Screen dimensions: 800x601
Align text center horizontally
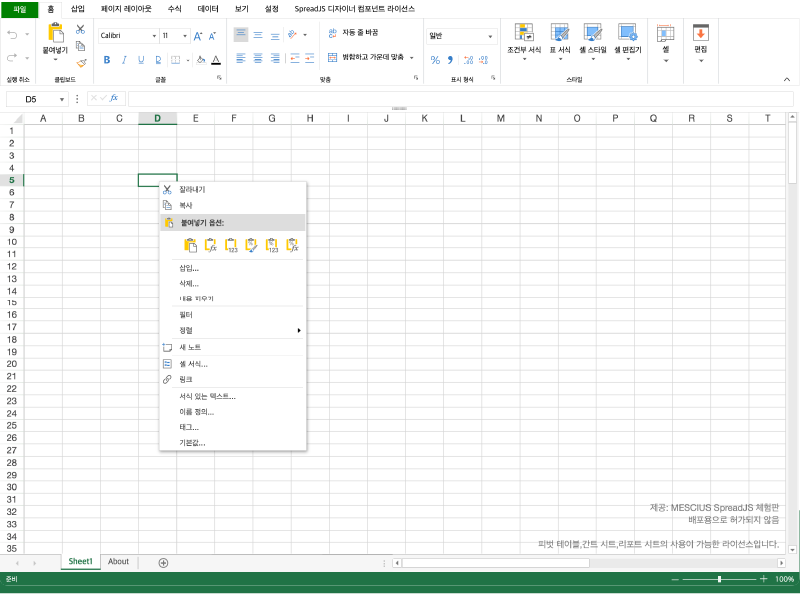258,58
